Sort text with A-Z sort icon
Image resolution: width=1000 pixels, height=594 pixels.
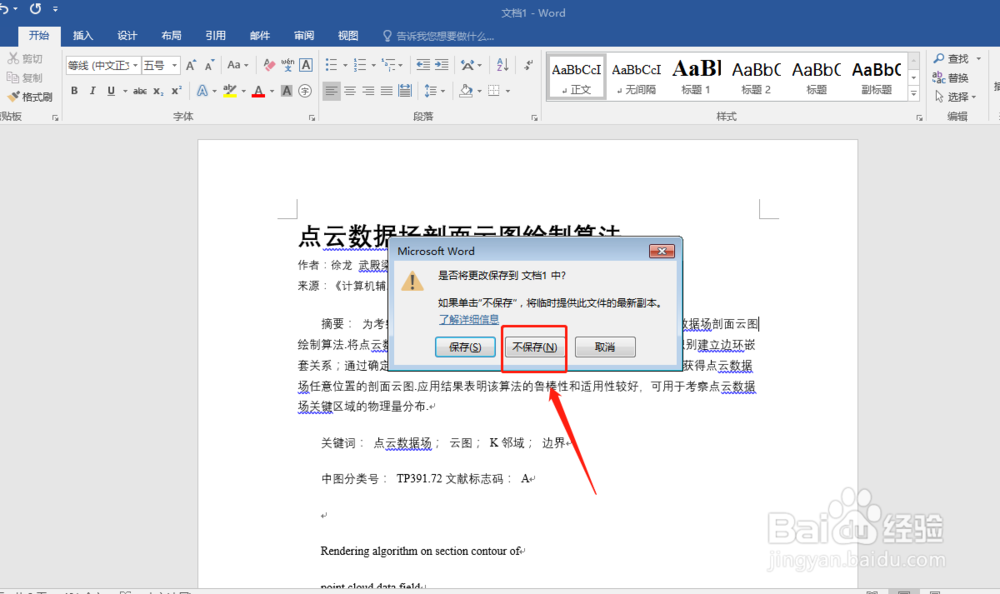click(503, 65)
